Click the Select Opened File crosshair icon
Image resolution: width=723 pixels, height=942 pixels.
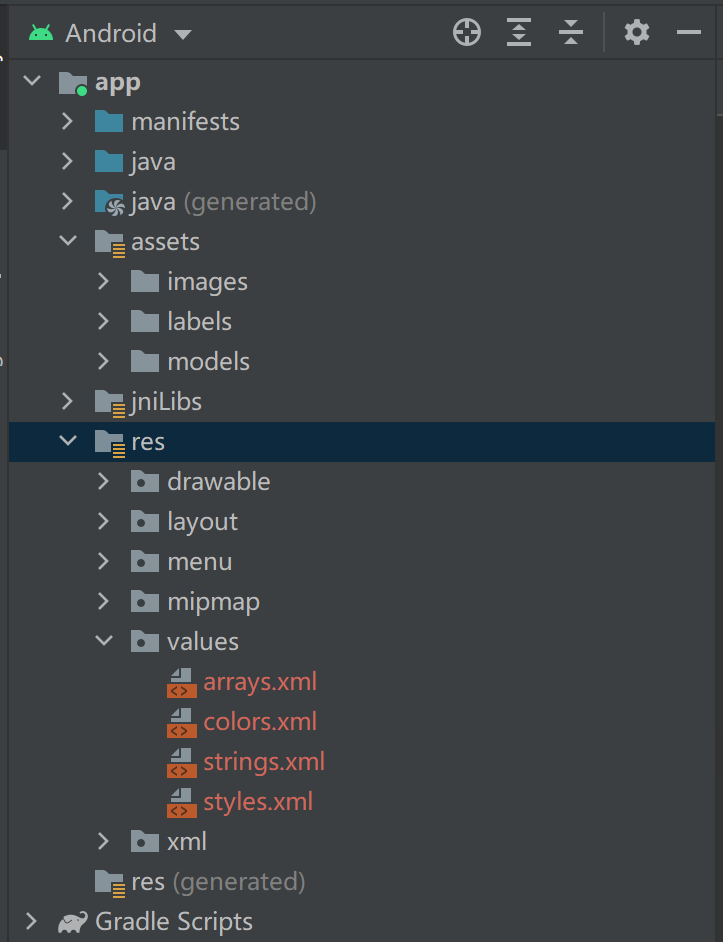tap(466, 32)
